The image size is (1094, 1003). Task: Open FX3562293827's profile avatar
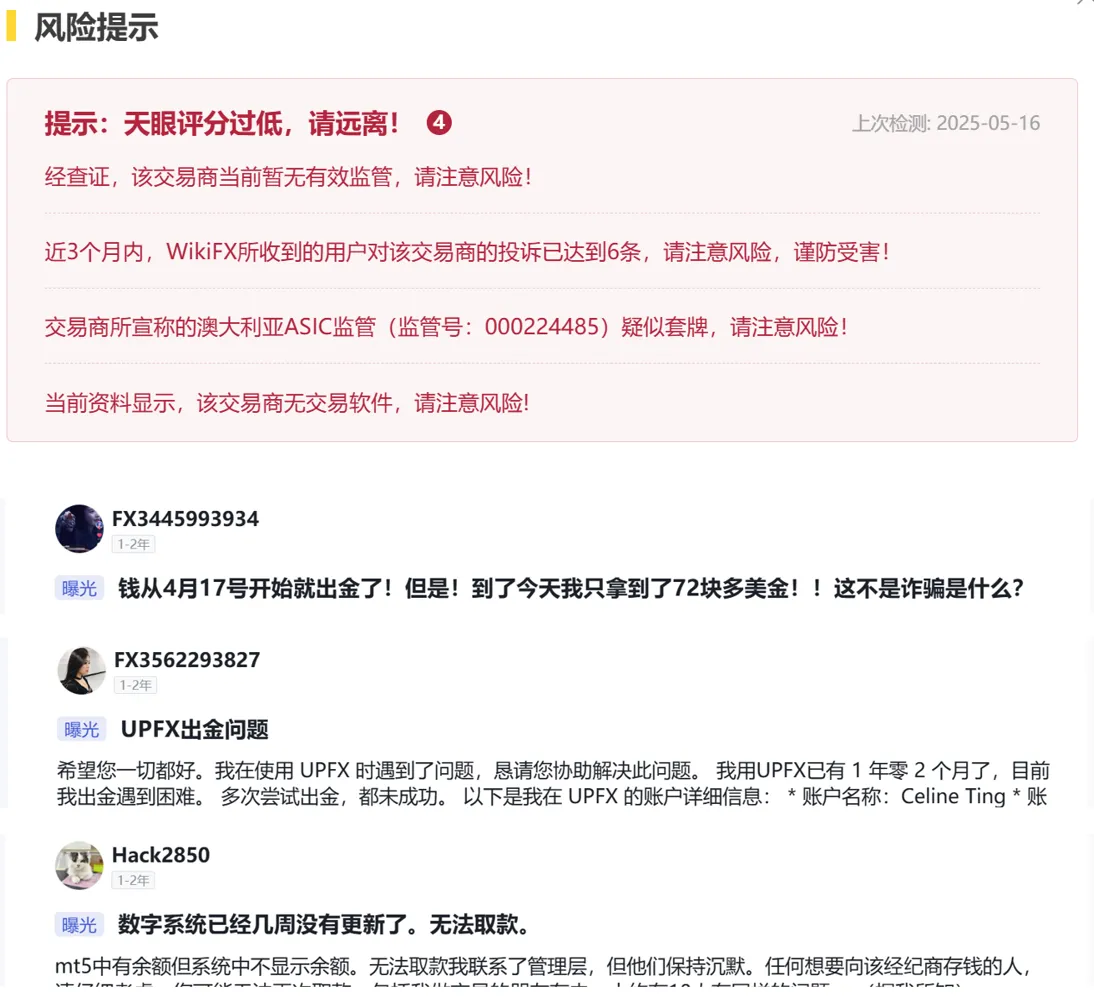coord(82,670)
